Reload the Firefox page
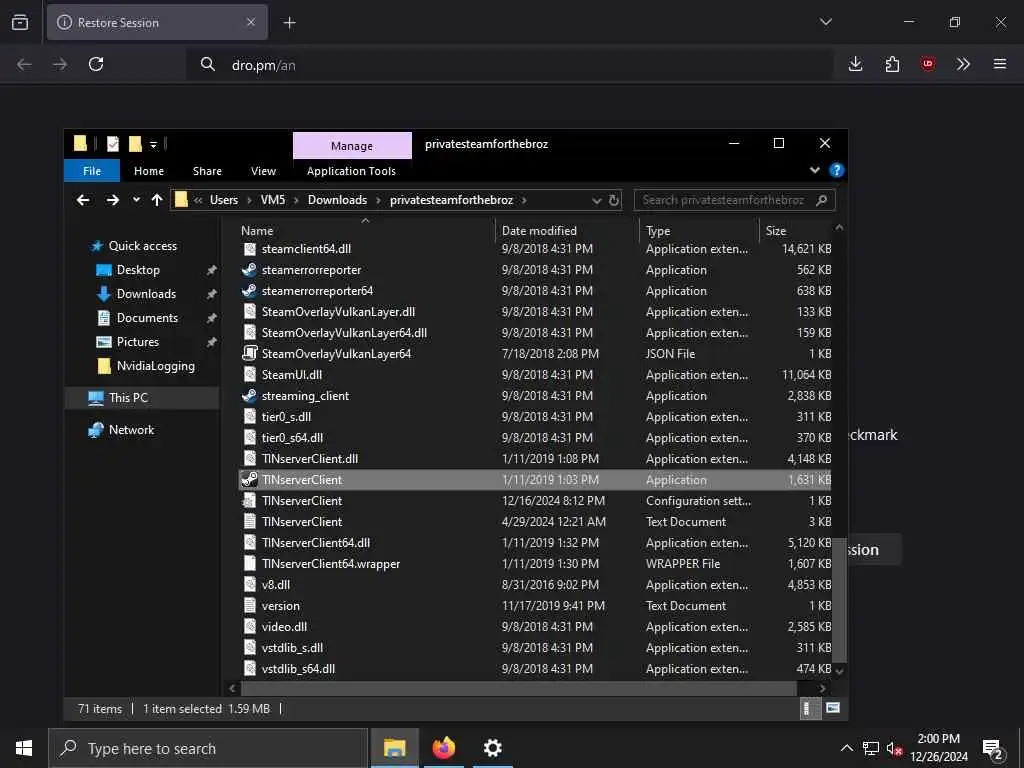The width and height of the screenshot is (1024, 768). pos(96,64)
